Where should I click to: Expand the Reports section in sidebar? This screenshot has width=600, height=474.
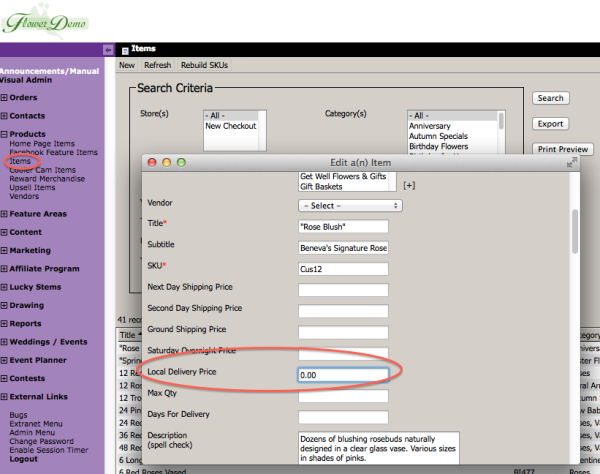point(4,324)
